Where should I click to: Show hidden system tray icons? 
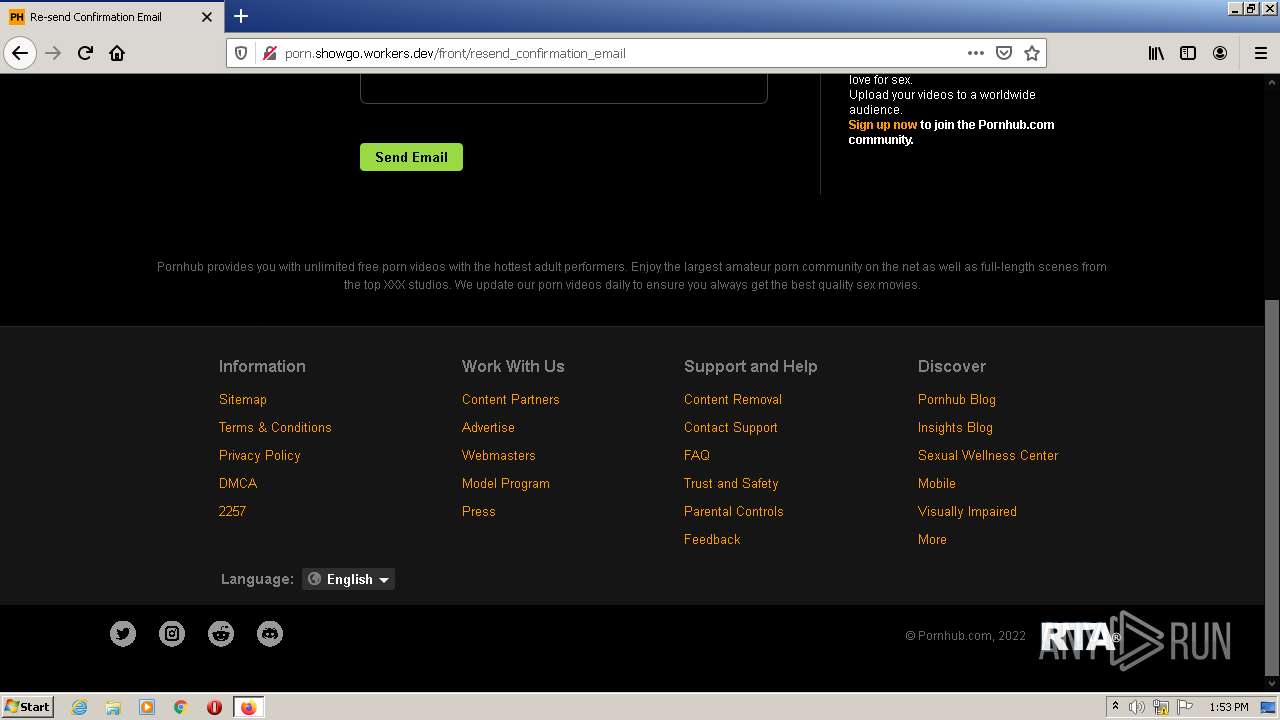click(x=1115, y=707)
